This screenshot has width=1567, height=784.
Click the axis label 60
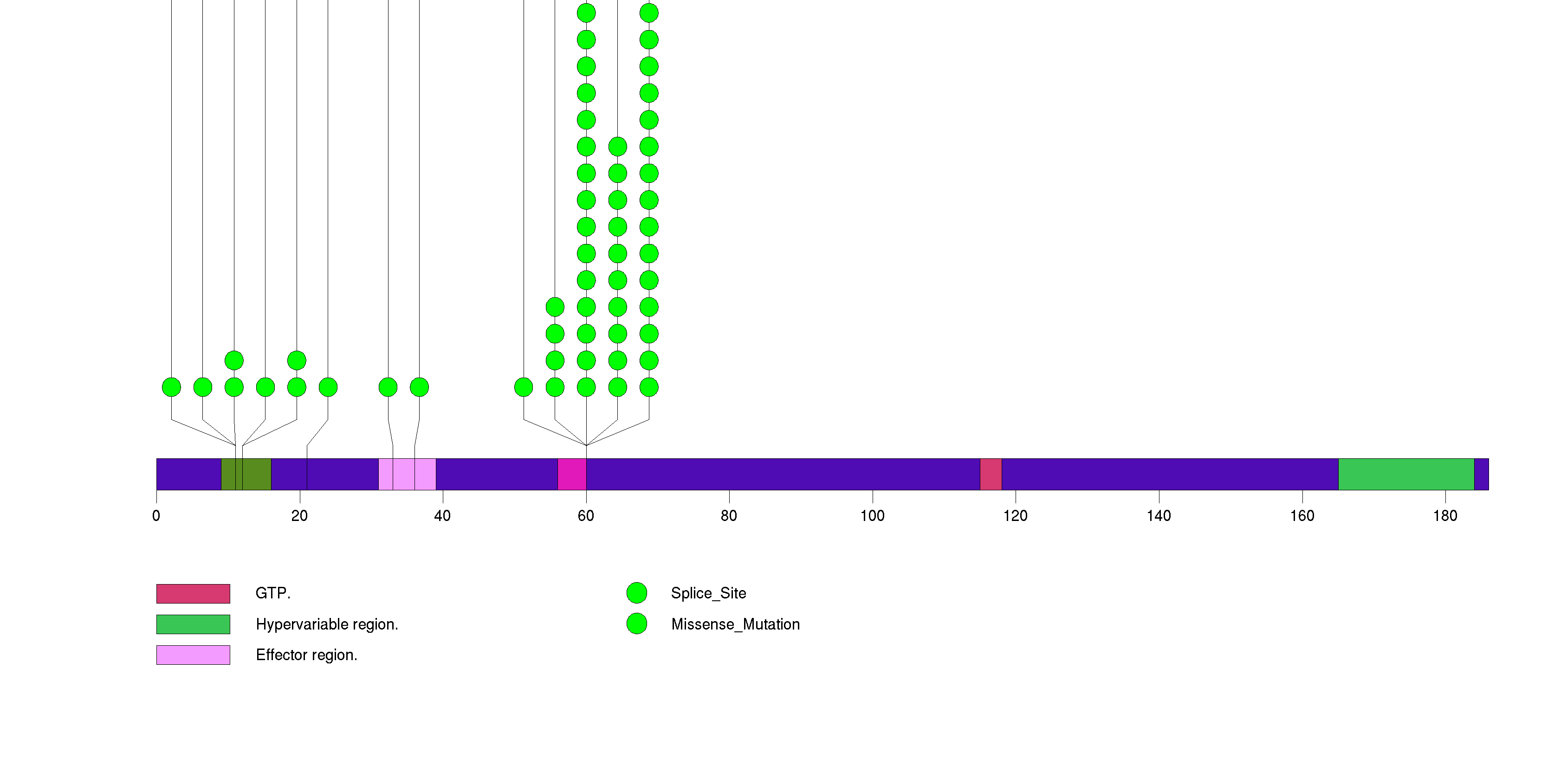(586, 516)
